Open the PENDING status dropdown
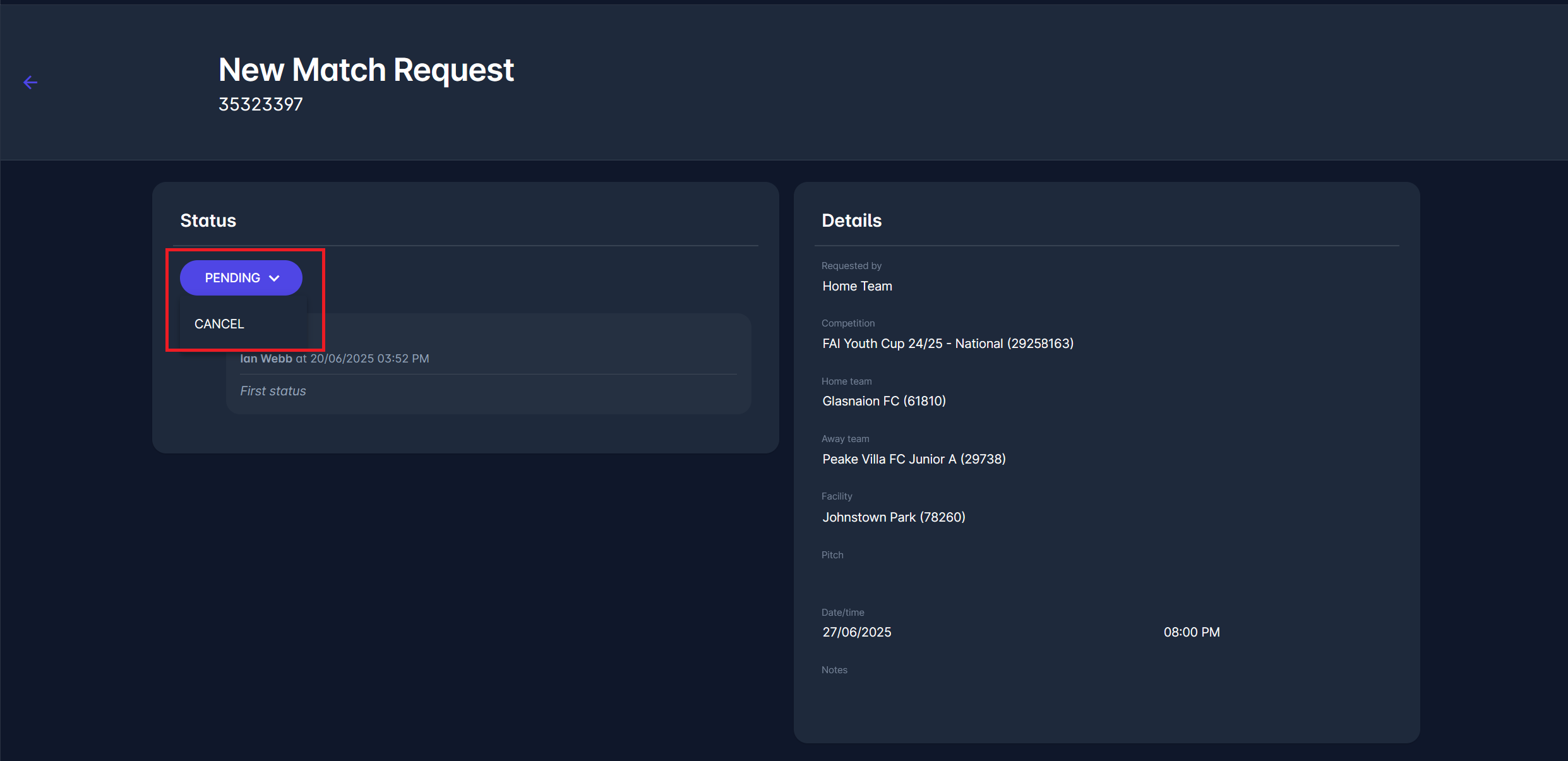1568x761 pixels. pos(232,278)
